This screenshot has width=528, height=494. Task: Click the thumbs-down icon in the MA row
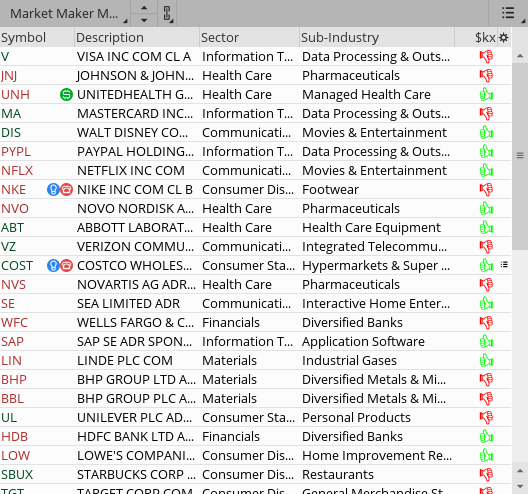click(486, 113)
